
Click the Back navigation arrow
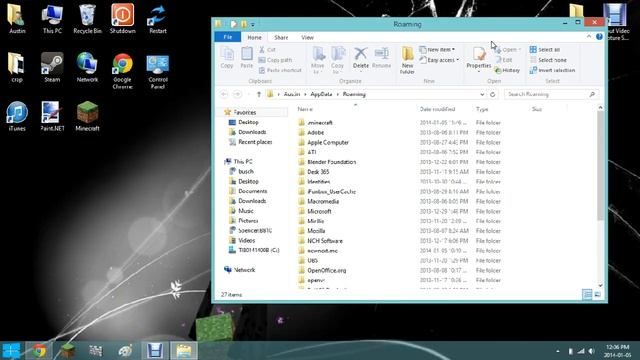[x=224, y=94]
